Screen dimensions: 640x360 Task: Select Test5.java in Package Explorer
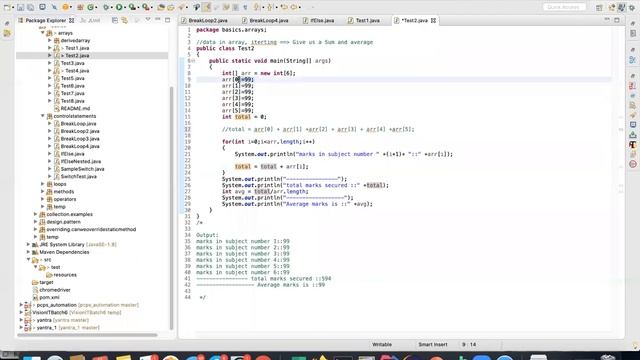coord(72,78)
